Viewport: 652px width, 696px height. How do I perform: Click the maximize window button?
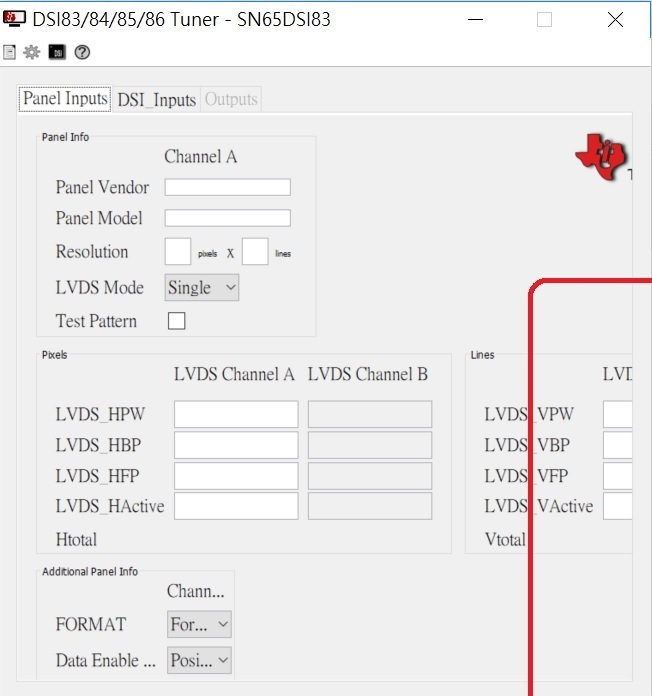pyautogui.click(x=544, y=20)
